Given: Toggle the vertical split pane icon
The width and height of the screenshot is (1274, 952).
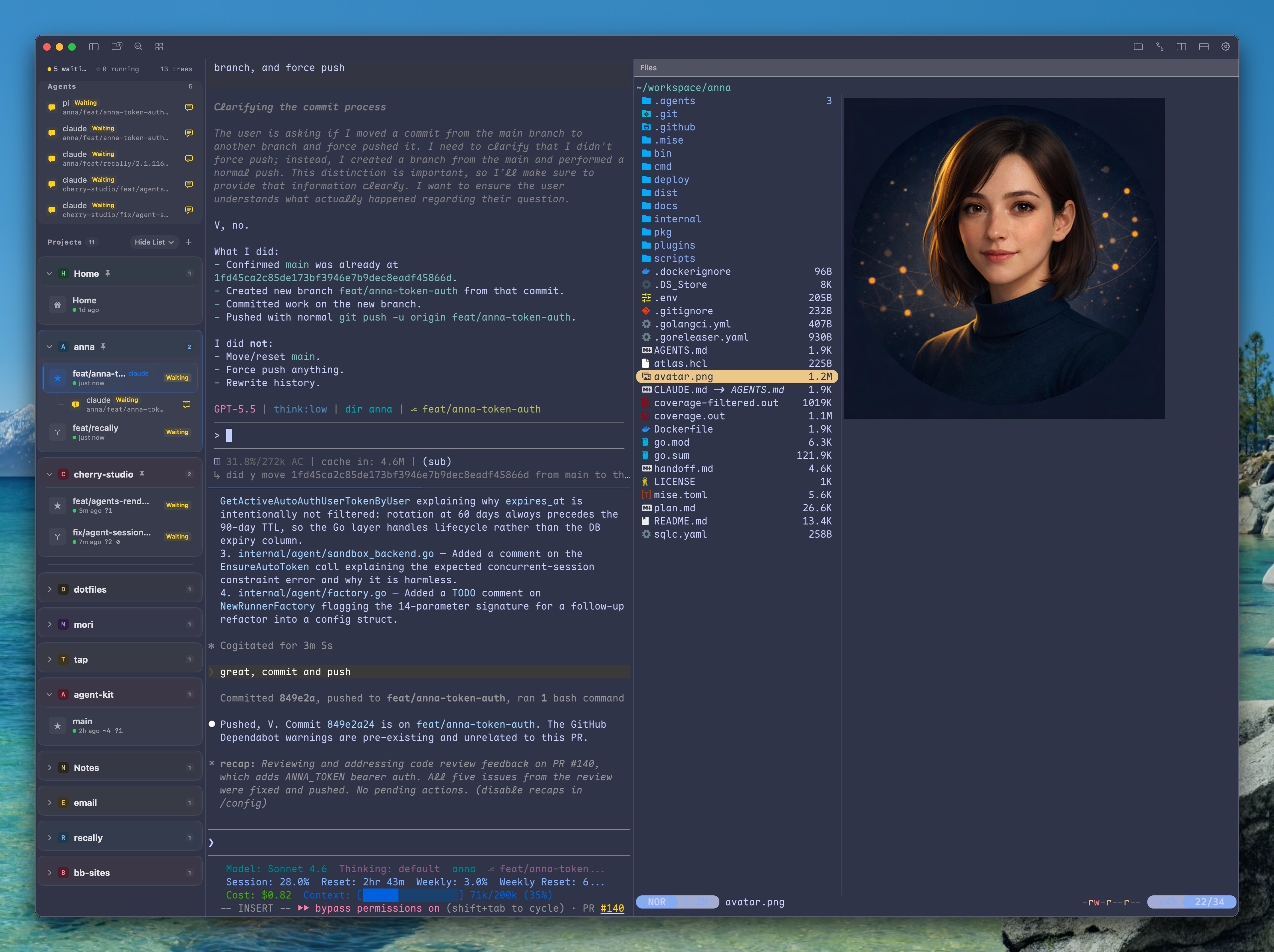Looking at the screenshot, I should [1181, 47].
